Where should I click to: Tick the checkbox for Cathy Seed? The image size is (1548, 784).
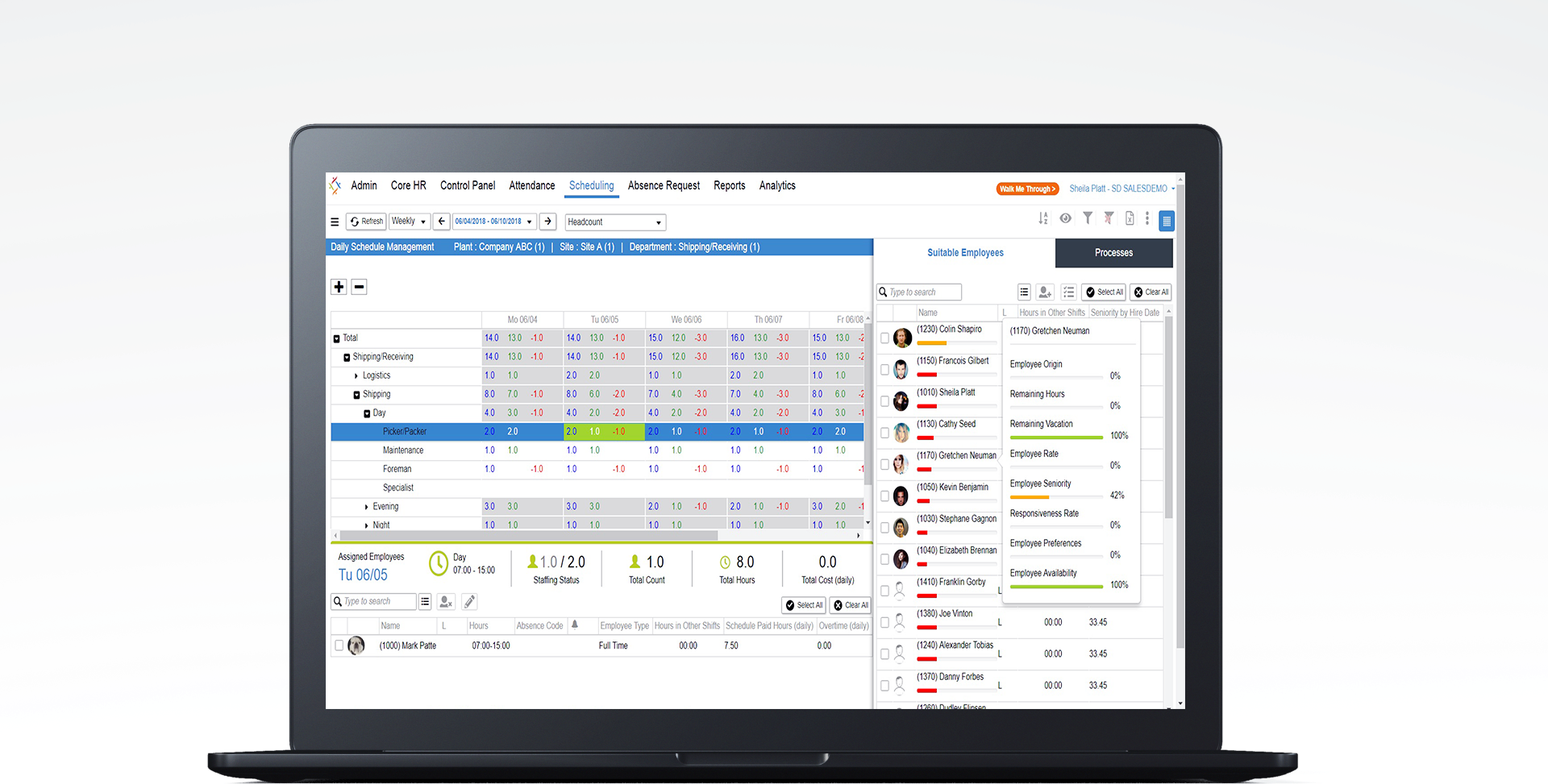[884, 433]
